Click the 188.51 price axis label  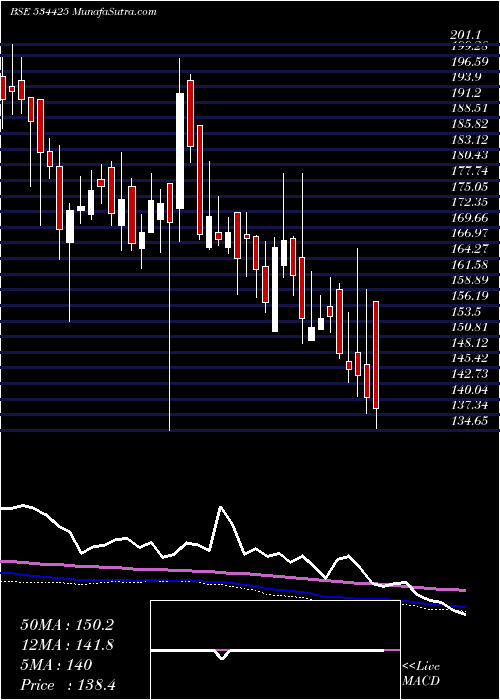click(x=472, y=108)
